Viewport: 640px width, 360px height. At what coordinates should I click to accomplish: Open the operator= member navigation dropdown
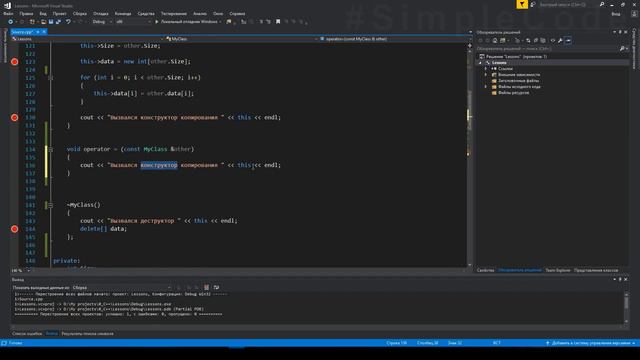tap(395, 39)
